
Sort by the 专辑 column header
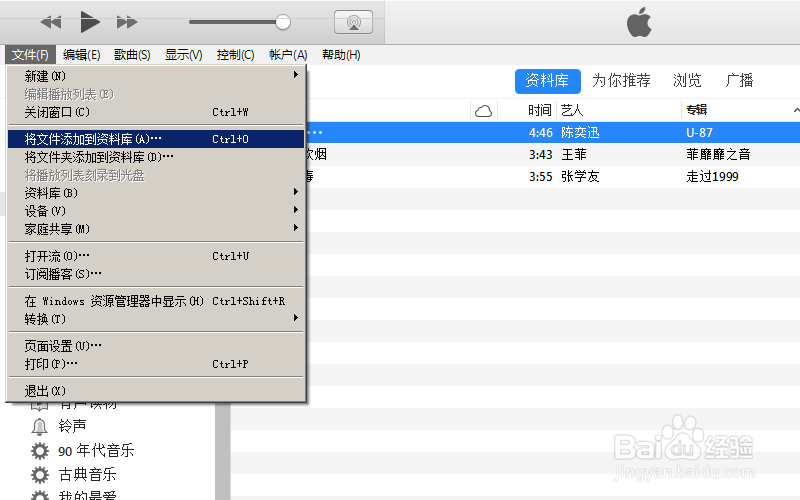[696, 110]
